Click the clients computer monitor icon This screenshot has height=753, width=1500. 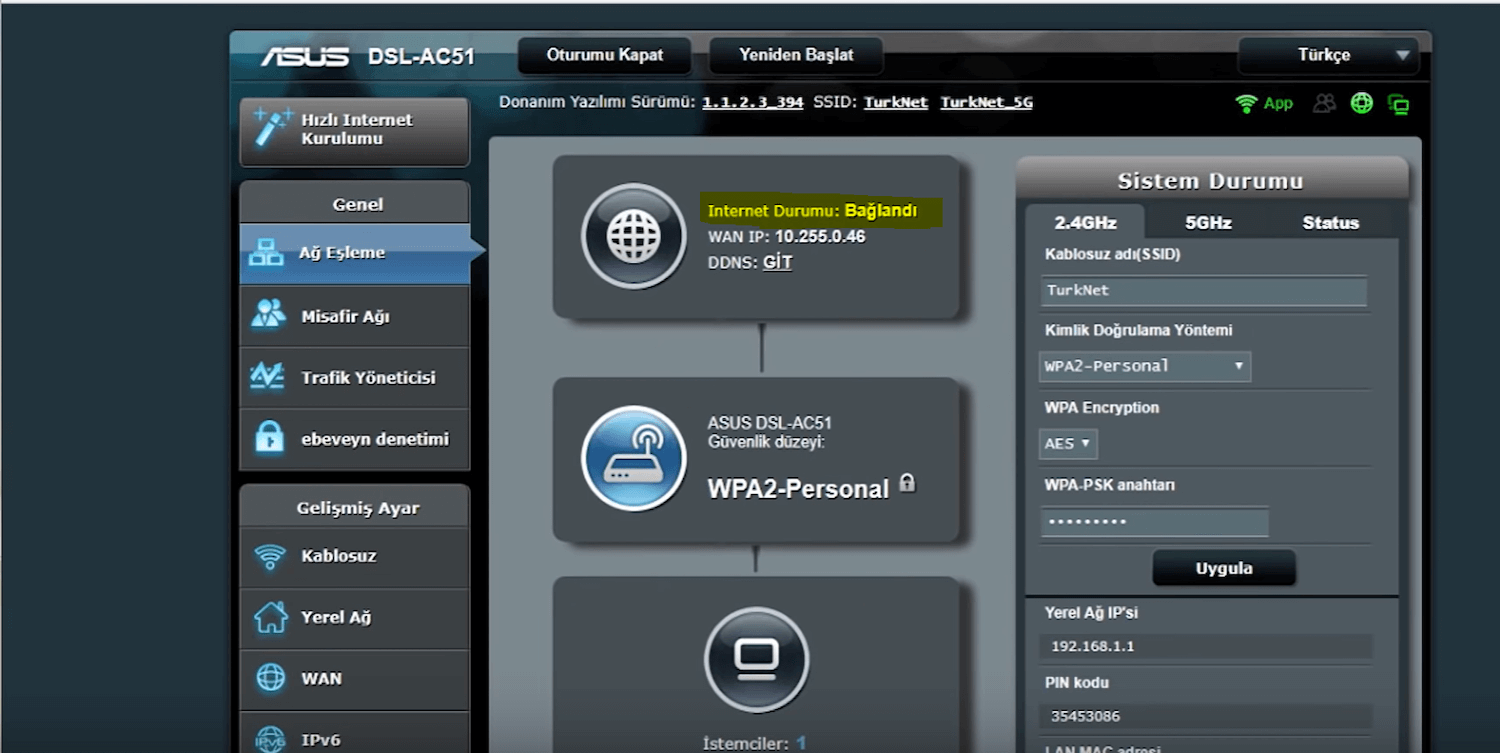(x=756, y=659)
